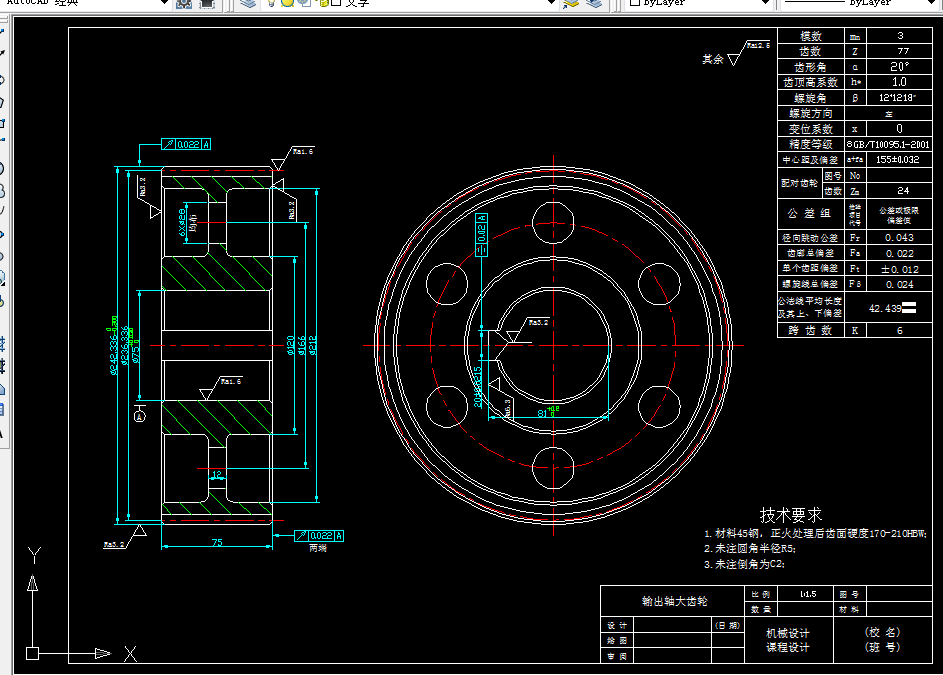Select the 6XØ20 hole callout
Screen dimensions: 943x675
[182, 222]
